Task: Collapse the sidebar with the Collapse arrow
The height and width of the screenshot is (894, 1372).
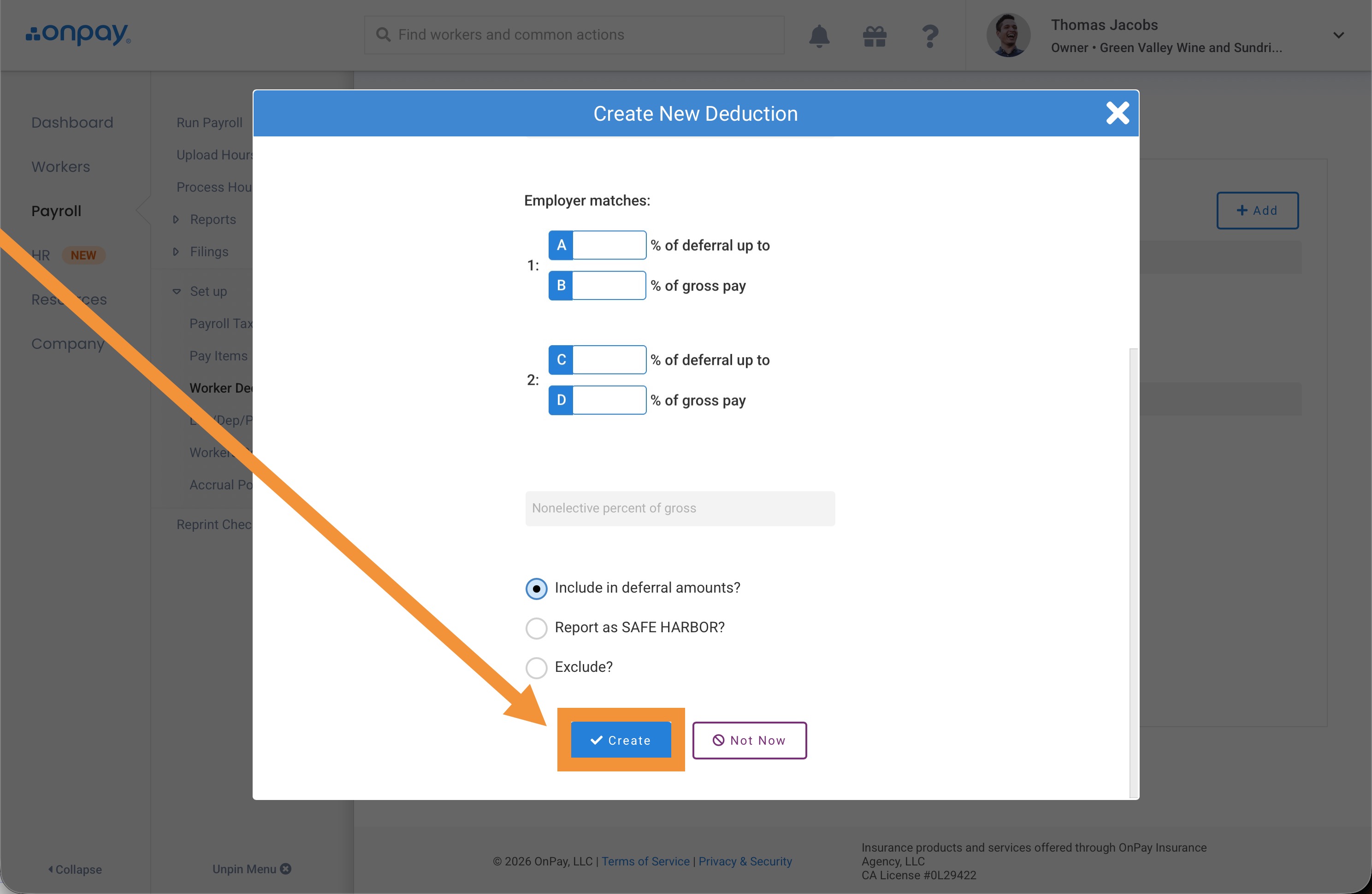Action: 51,869
